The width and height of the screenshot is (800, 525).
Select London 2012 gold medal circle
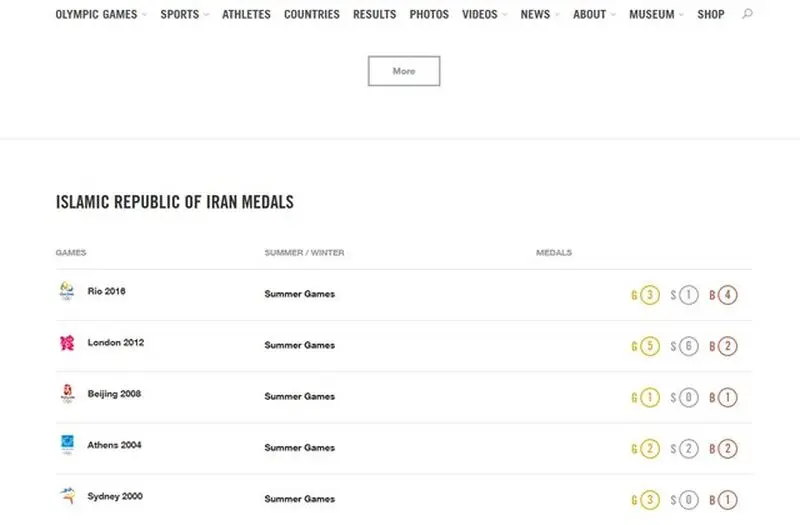(649, 346)
